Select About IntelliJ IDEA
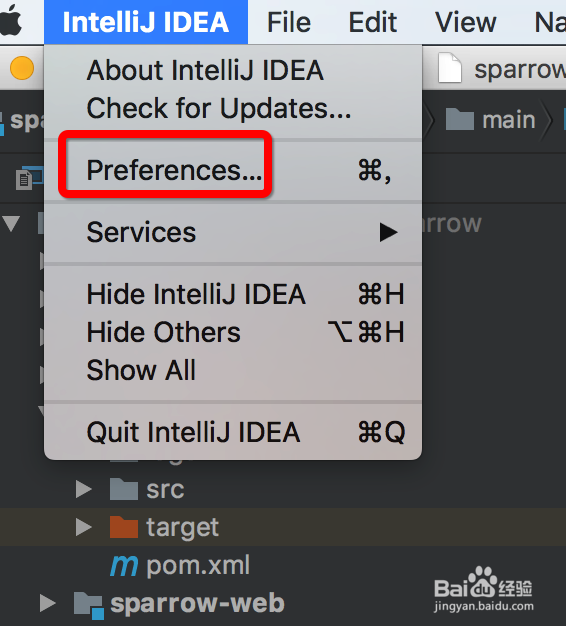The height and width of the screenshot is (626, 566). (x=233, y=70)
